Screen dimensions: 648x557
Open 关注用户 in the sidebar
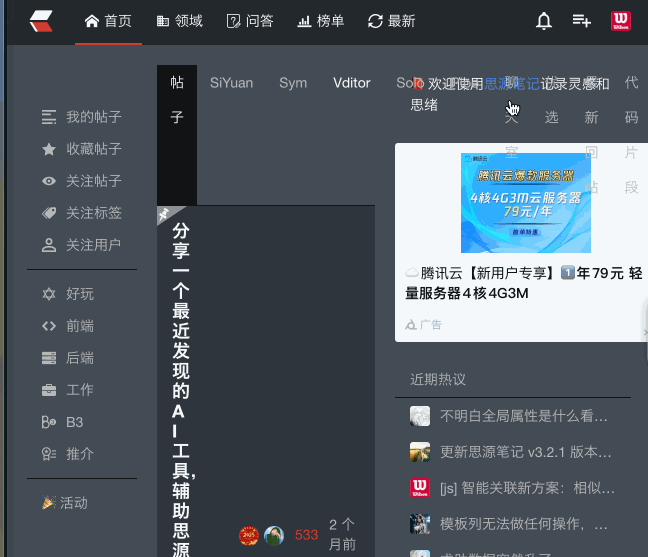coord(82,245)
